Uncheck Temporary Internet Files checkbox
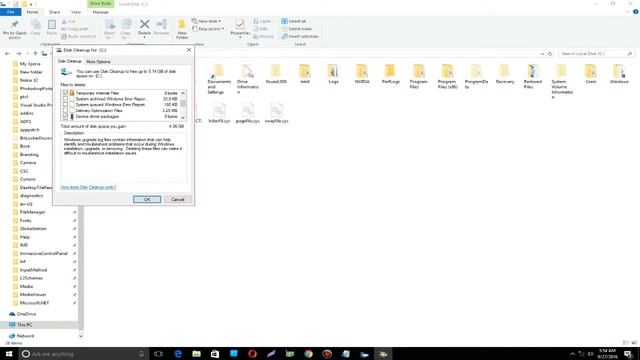 [65, 93]
